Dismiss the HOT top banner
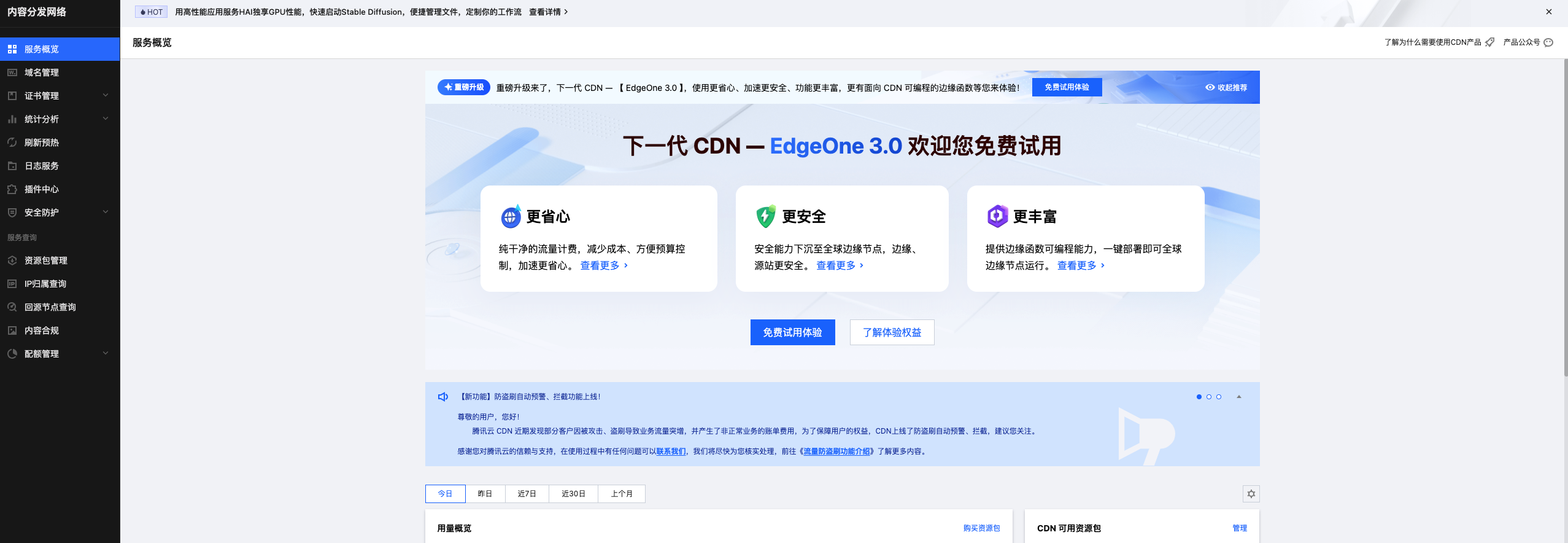This screenshot has height=543, width=1568. 1548,12
